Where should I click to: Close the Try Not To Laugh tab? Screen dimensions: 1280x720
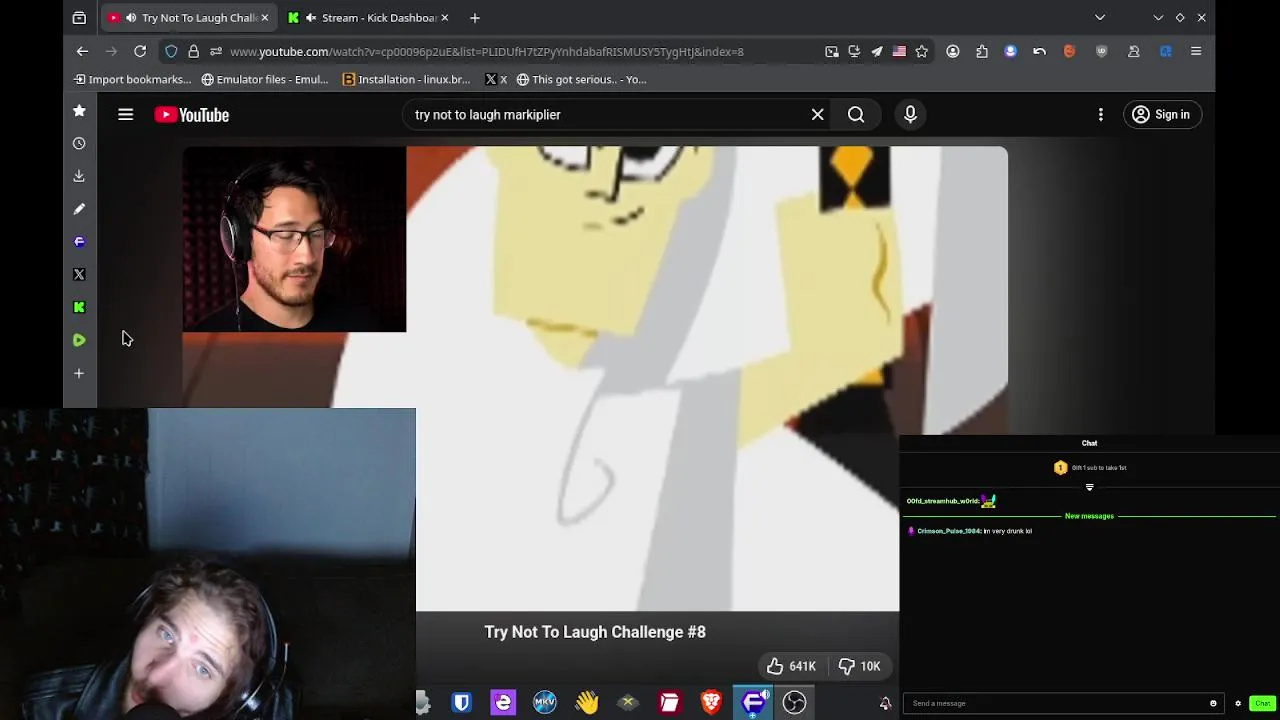click(265, 17)
